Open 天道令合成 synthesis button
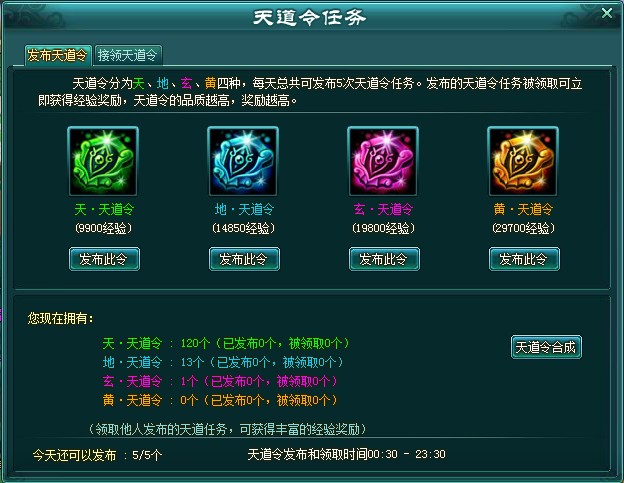This screenshot has height=483, width=624. 546,347
